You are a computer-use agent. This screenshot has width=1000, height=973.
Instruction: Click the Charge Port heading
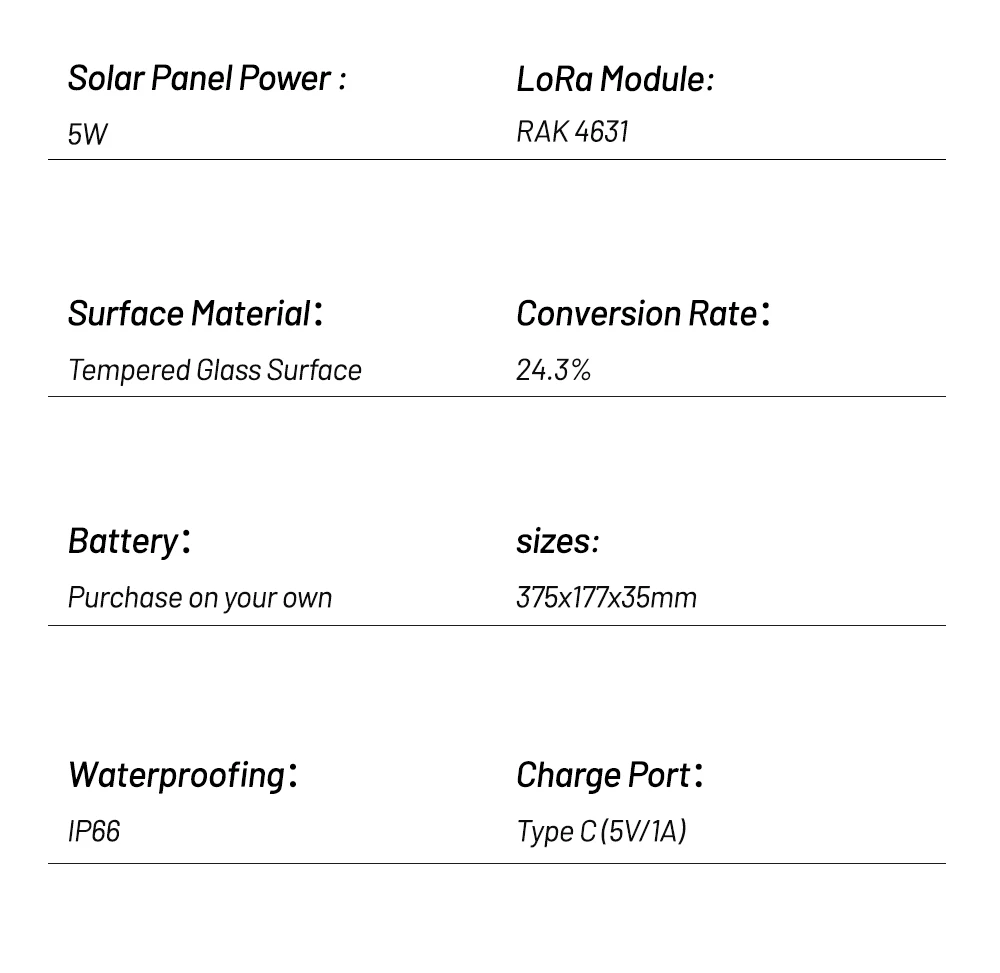click(609, 776)
